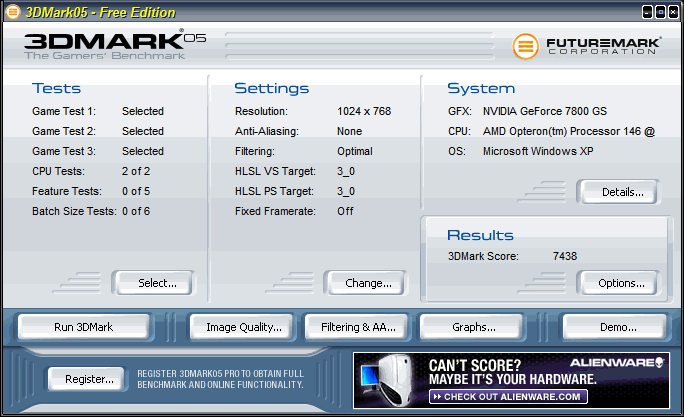Click the 'Game Test 1:' label
Viewport: 684px width, 417px height.
(64, 111)
